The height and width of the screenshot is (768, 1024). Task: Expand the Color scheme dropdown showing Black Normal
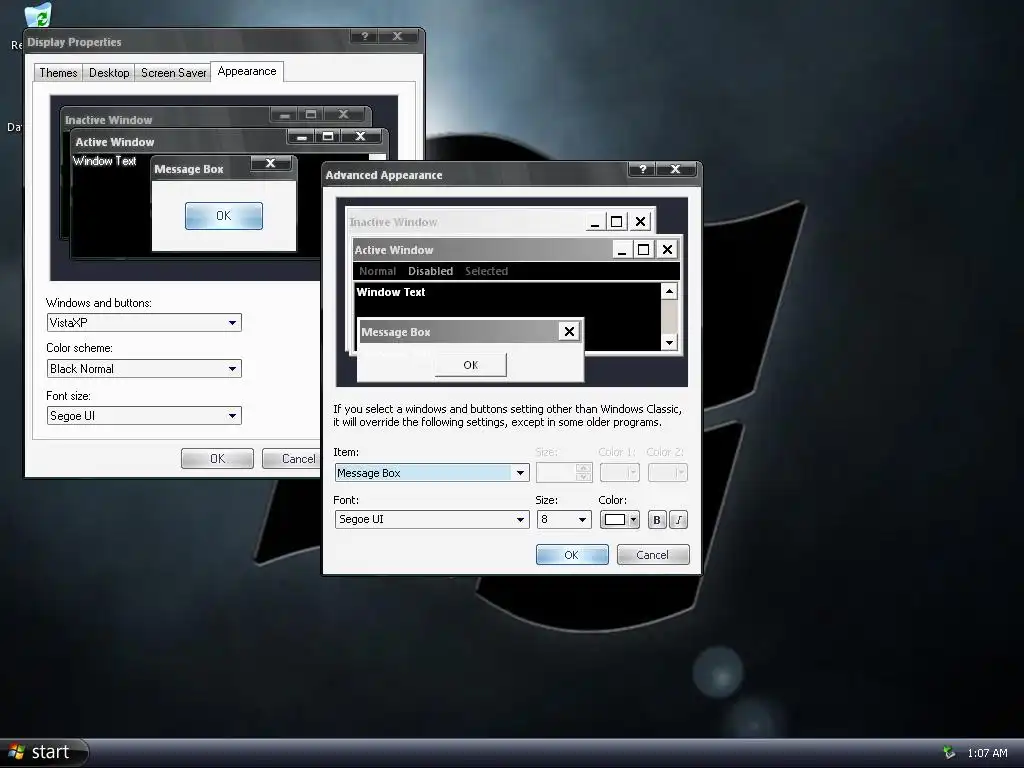(x=144, y=369)
